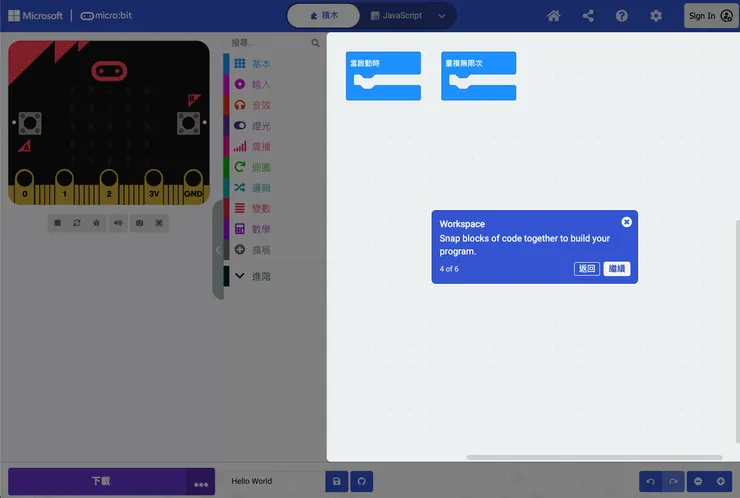The width and height of the screenshot is (740, 498).
Task: Open the 擴展 Extensions category
Action: click(274, 250)
